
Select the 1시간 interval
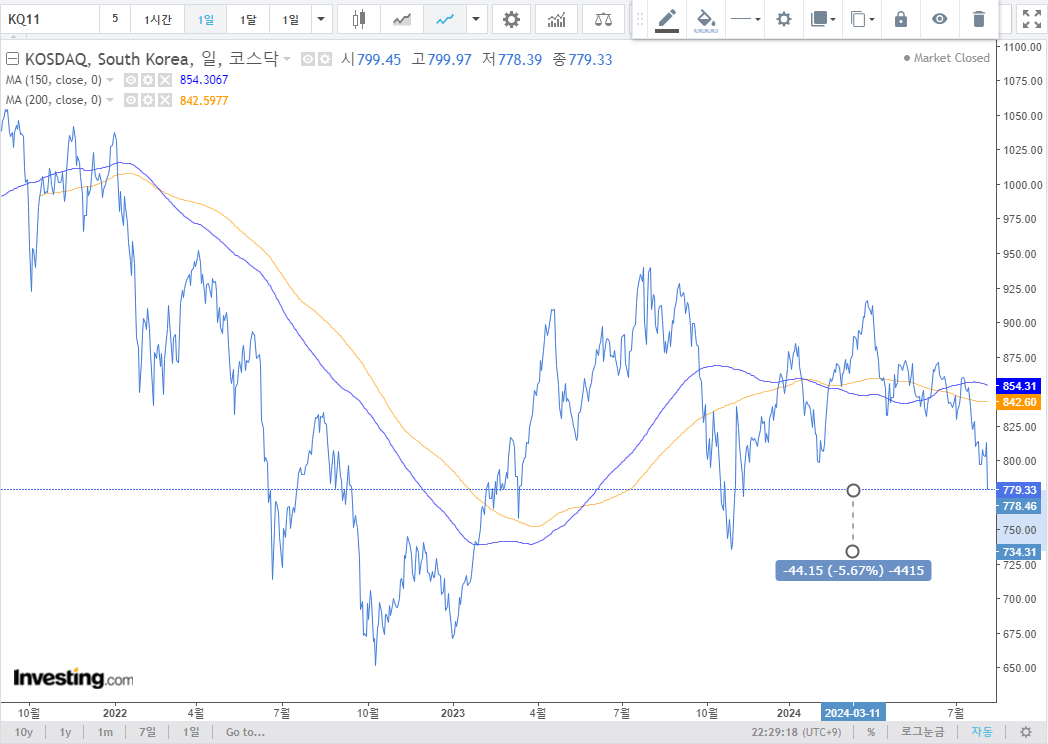[158, 19]
